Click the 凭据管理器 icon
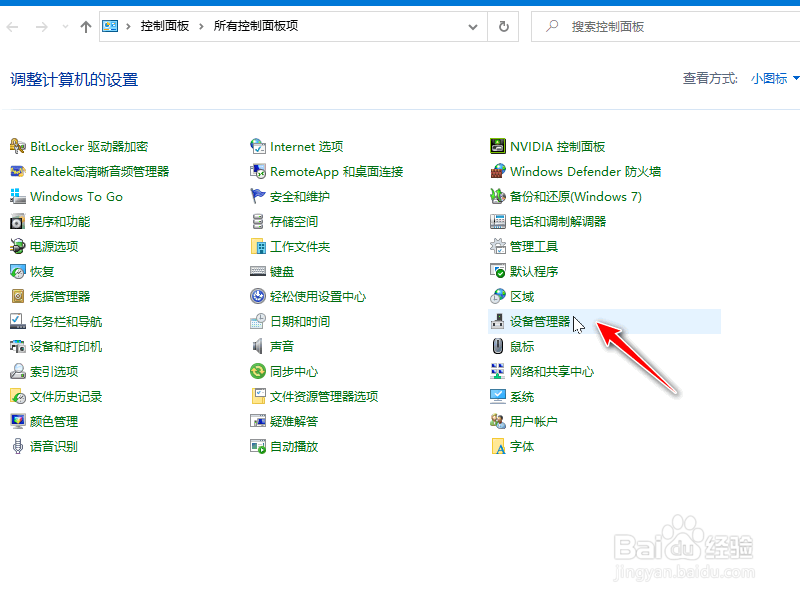 (x=17, y=296)
